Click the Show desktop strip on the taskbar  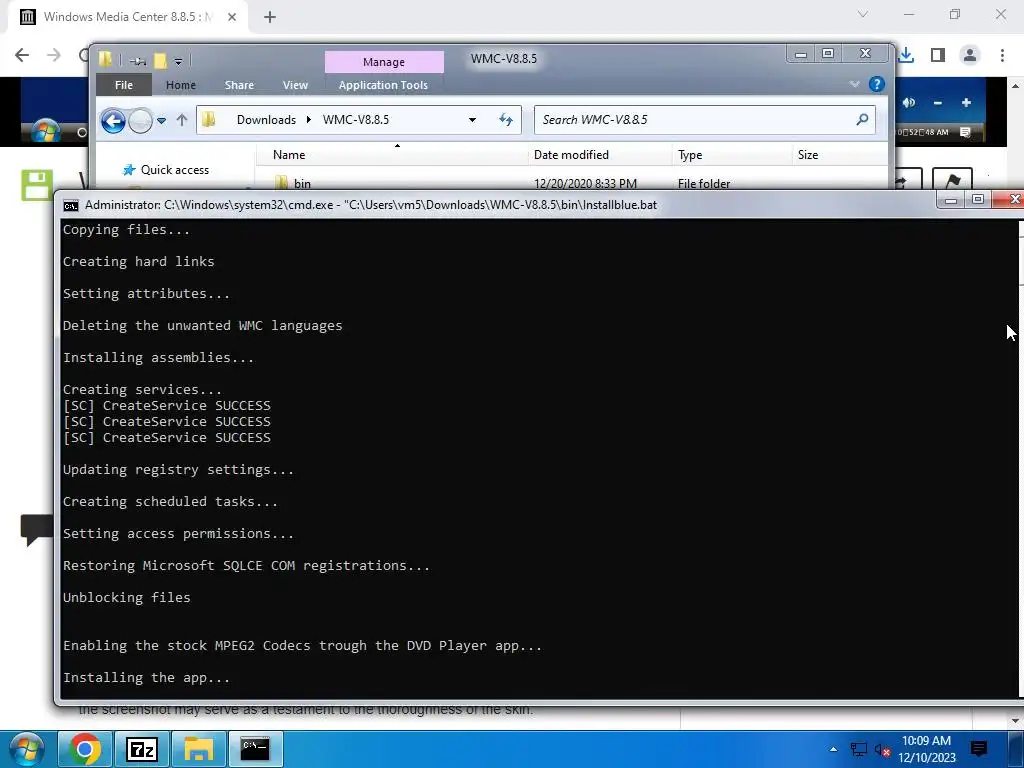1016,749
